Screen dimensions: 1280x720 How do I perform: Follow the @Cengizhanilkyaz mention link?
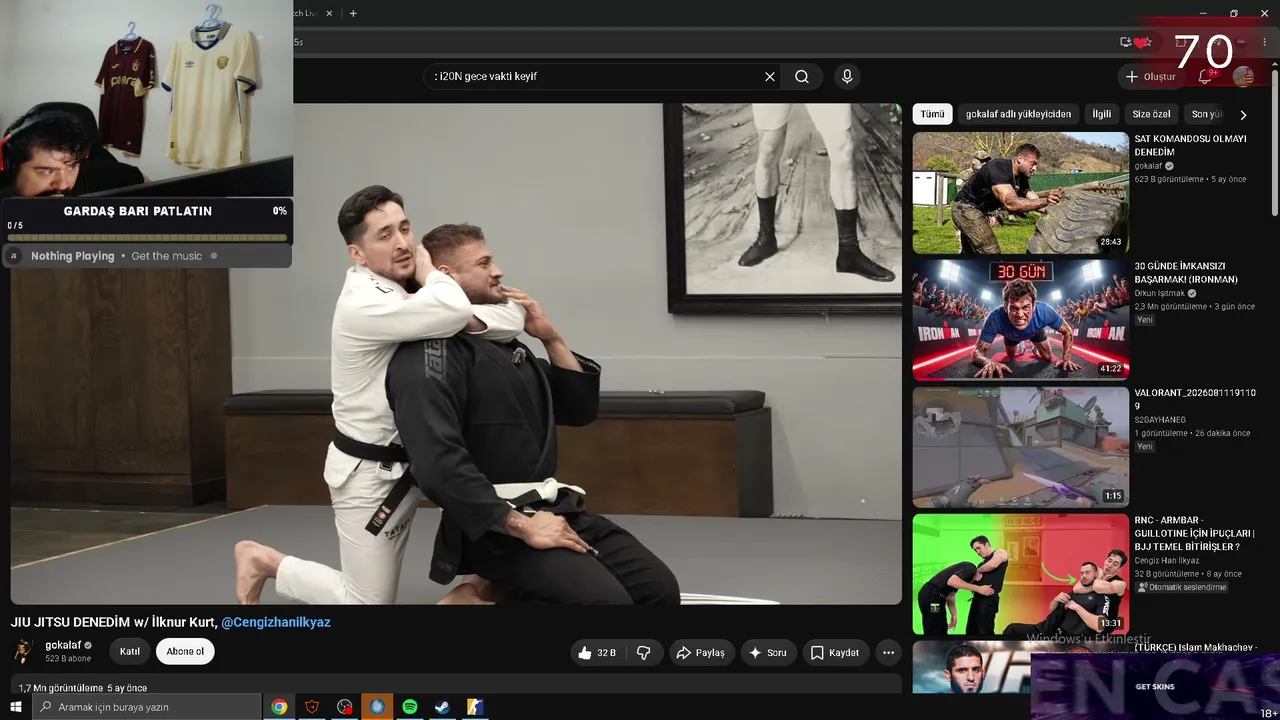pyautogui.click(x=276, y=622)
